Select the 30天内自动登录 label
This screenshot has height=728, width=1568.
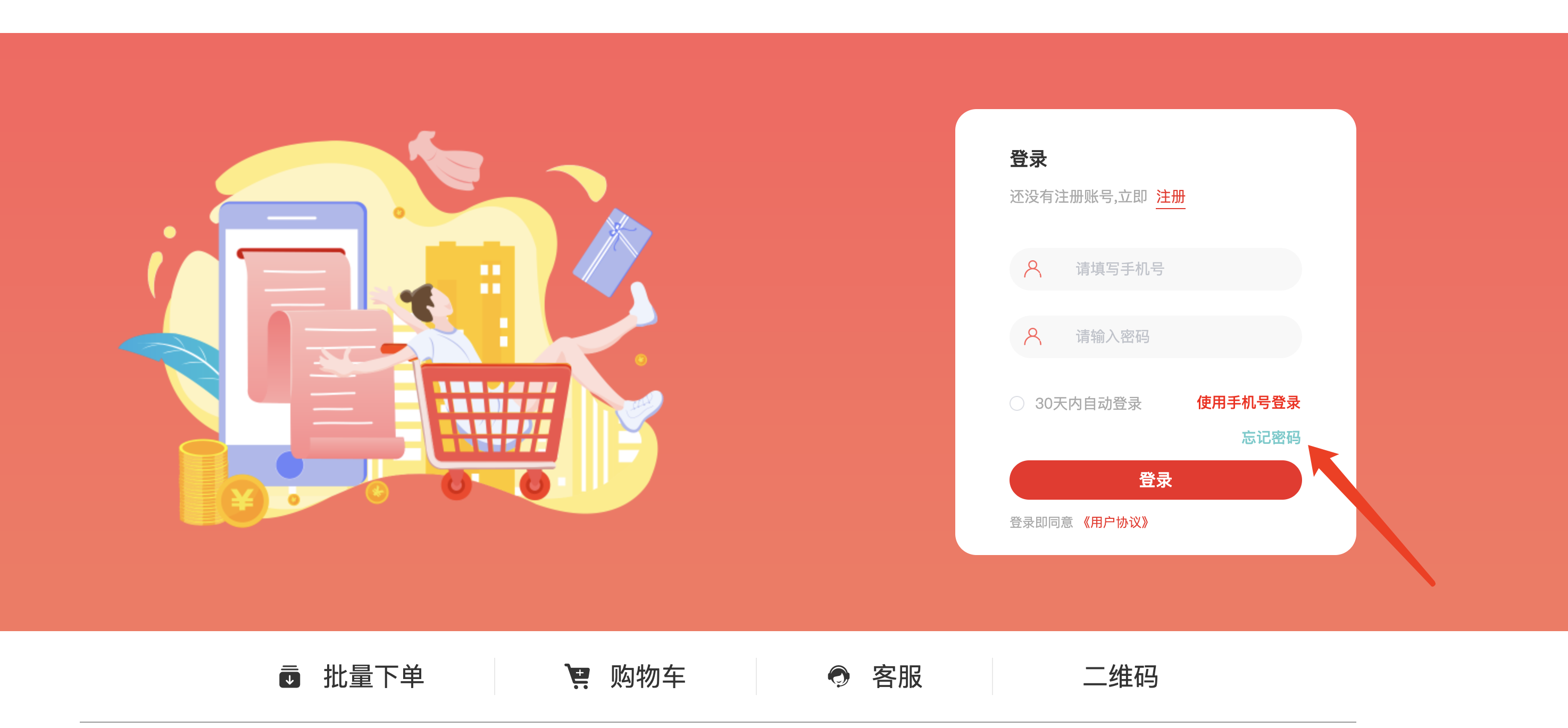(x=1088, y=403)
